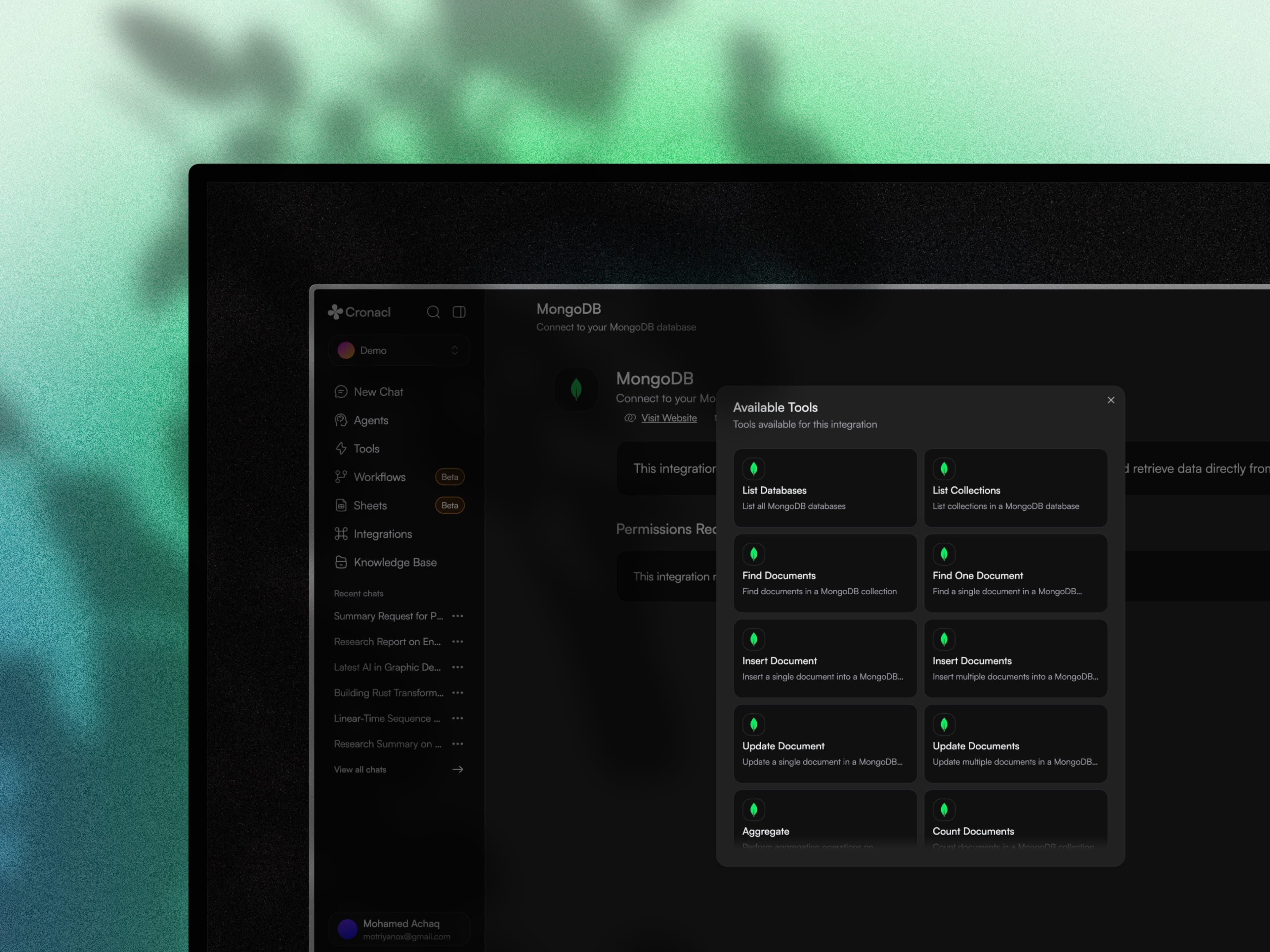1270x952 pixels.
Task: Click the Cronacl logo icon
Action: click(x=335, y=312)
